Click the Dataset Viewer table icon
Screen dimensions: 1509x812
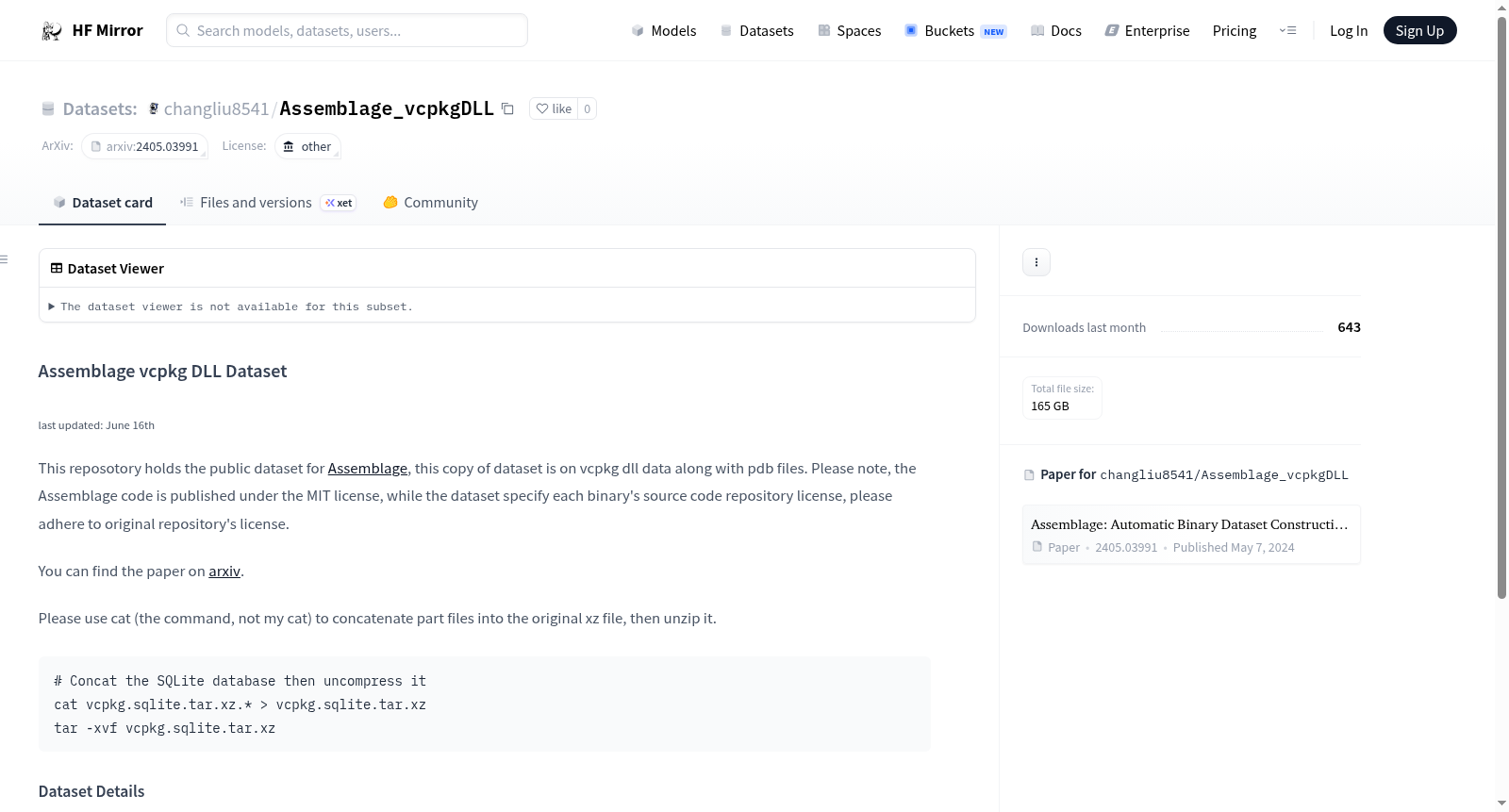pyautogui.click(x=57, y=269)
